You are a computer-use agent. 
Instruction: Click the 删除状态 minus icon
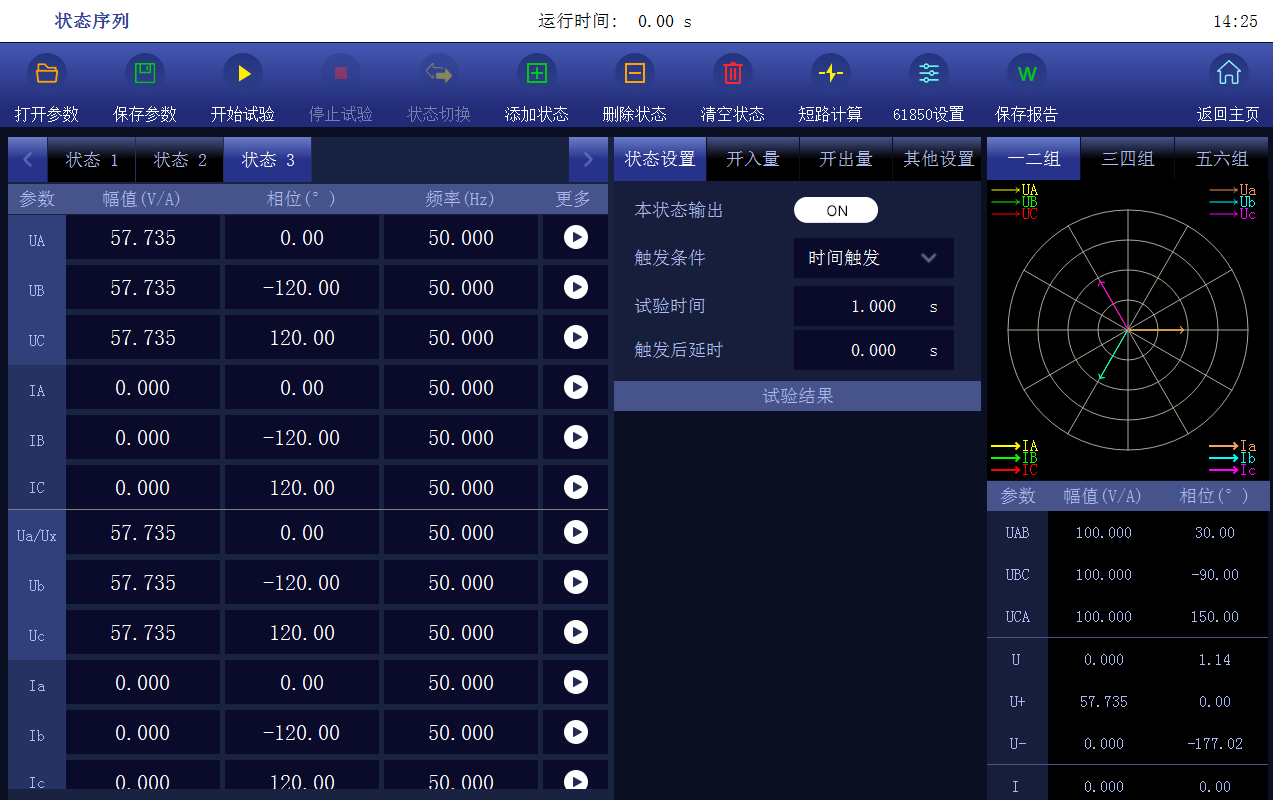[635, 73]
